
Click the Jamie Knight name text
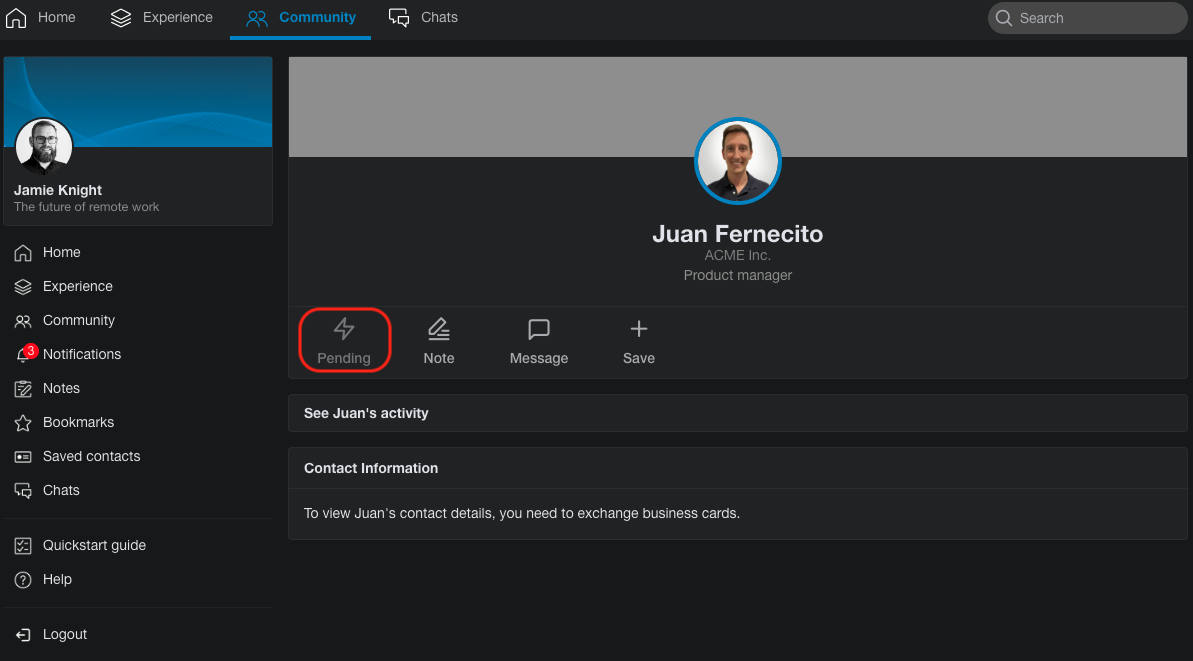pos(58,190)
